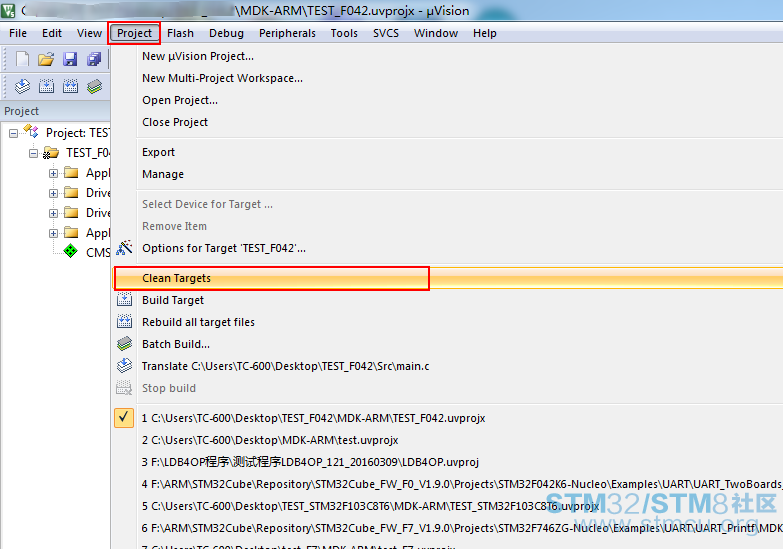
Task: Open the SVCS menu
Action: 386,33
